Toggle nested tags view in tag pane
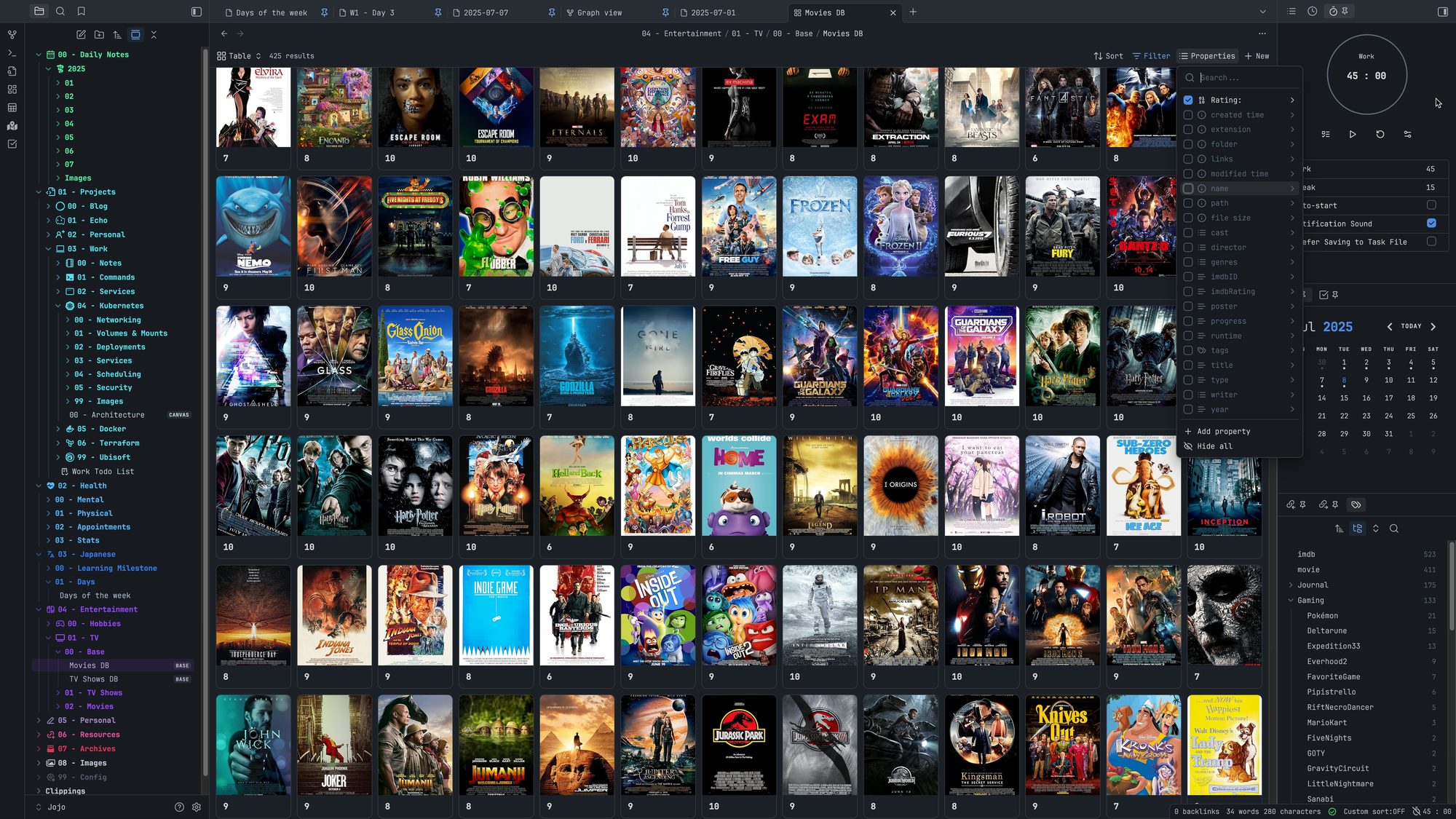Viewport: 1456px width, 819px height. 1358,529
